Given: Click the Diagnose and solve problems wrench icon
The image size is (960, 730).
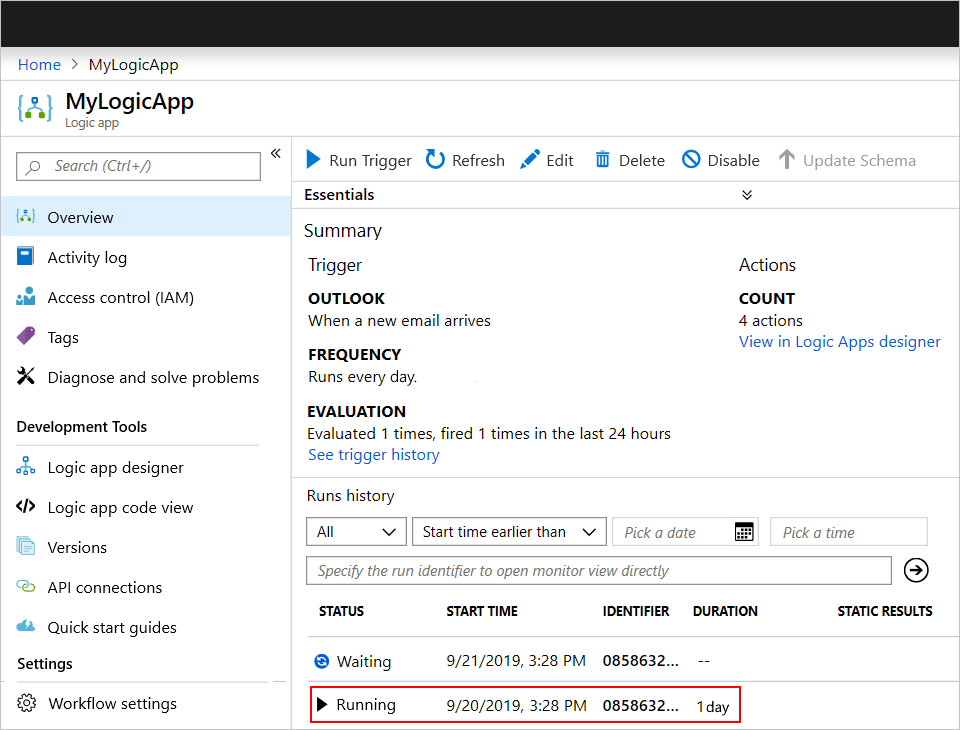Looking at the screenshot, I should coord(25,376).
